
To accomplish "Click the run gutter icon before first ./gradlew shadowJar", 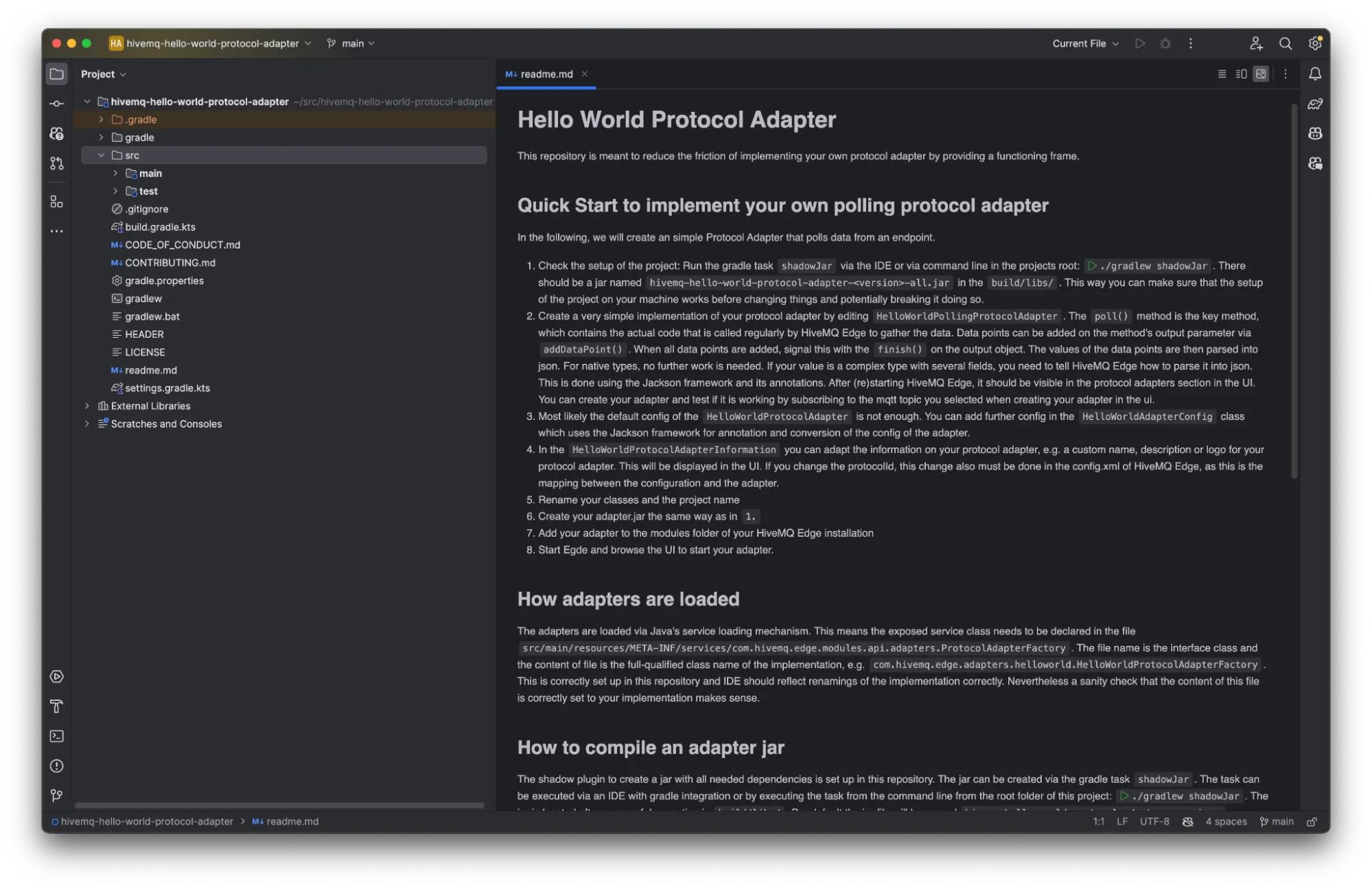I will pyautogui.click(x=1092, y=266).
